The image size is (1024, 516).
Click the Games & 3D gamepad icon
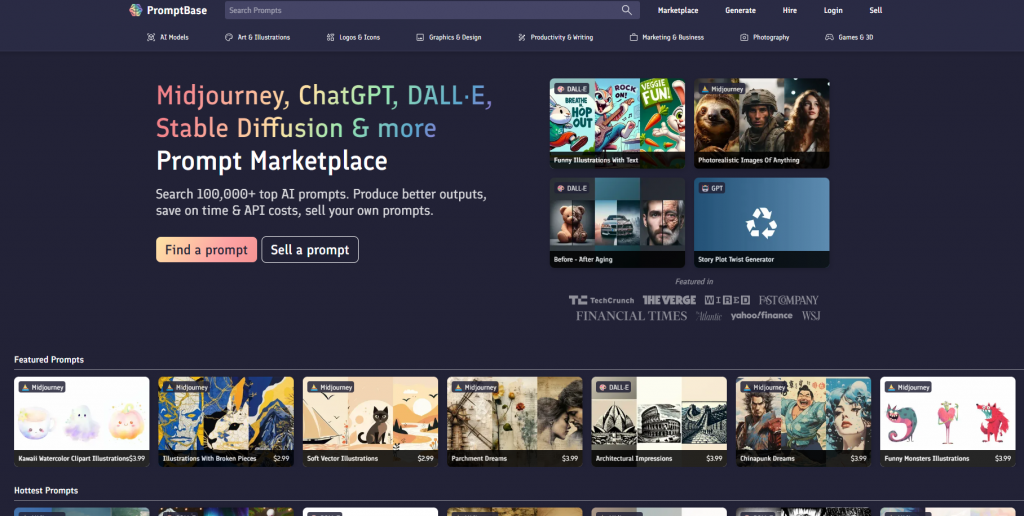(x=829, y=37)
